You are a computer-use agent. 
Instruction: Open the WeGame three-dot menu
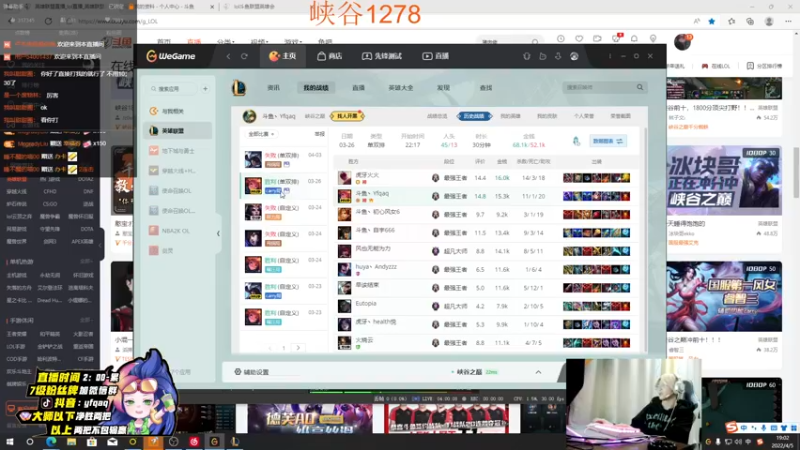(x=610, y=56)
